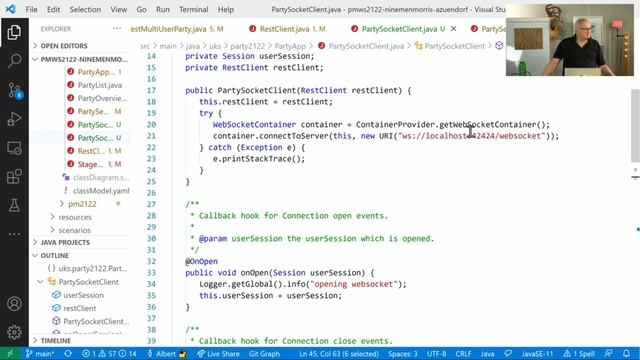Collapse PartySocketClient class in outline
The width and height of the screenshot is (640, 360).
pos(40,282)
